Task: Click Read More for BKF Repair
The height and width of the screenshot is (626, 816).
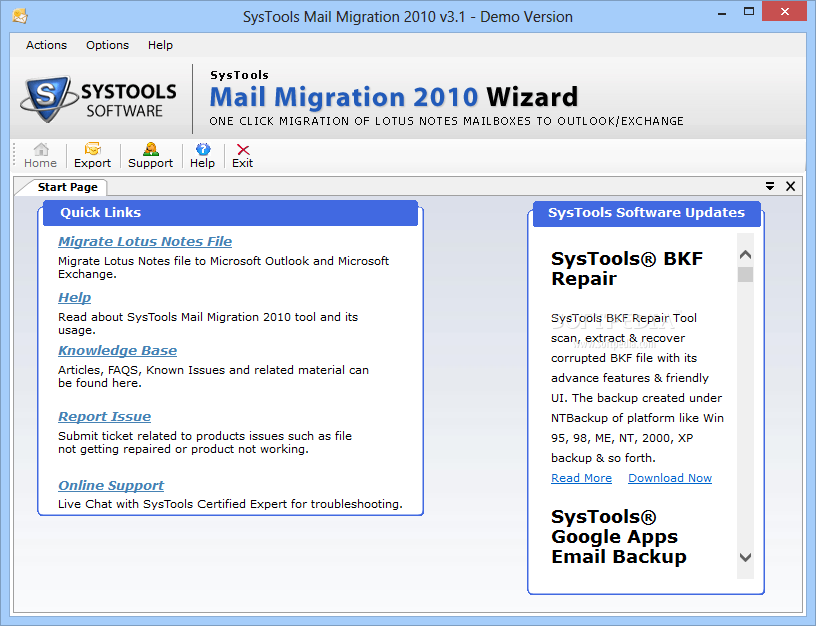Action: 581,478
